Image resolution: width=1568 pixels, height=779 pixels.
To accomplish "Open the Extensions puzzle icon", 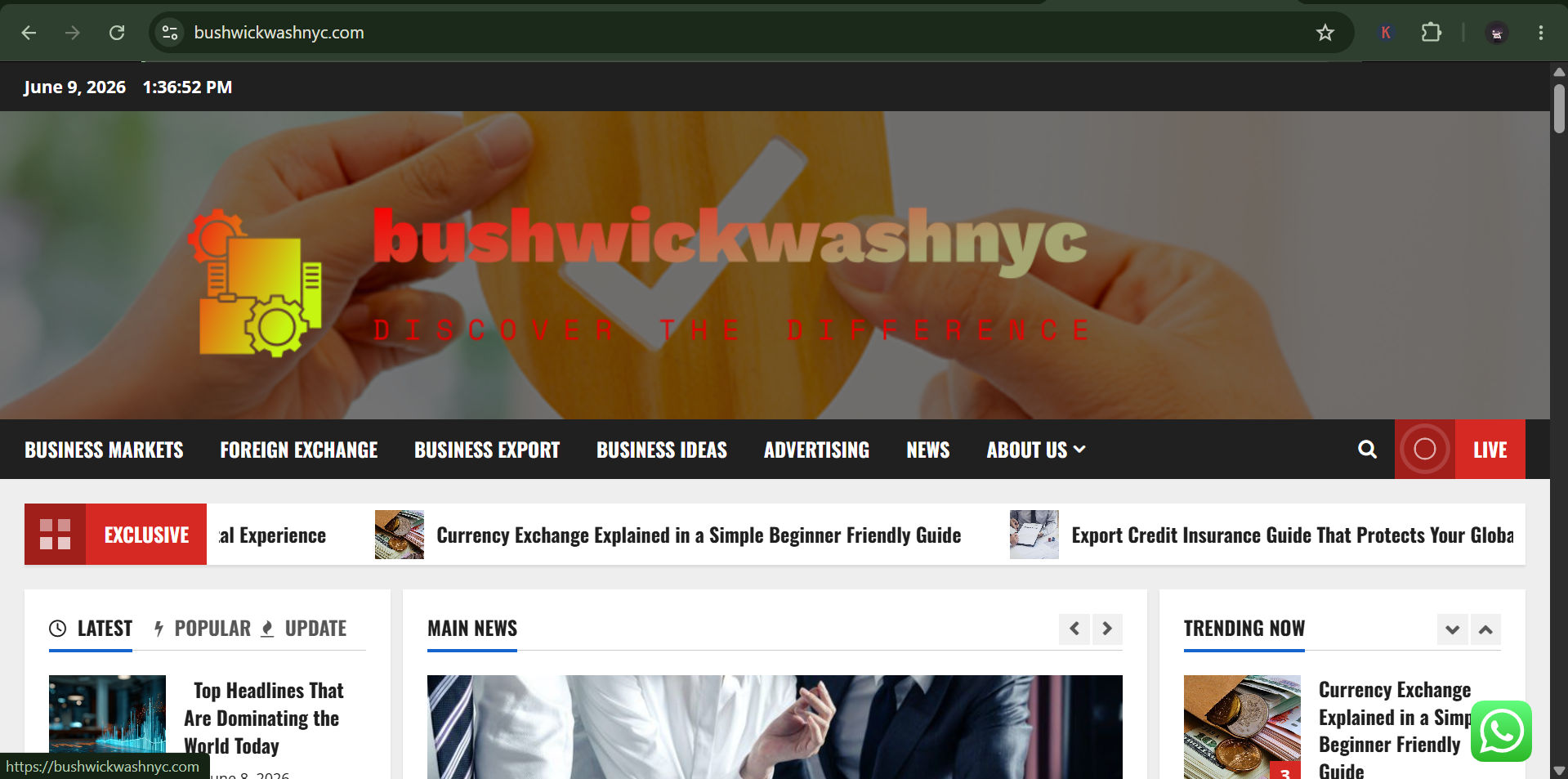I will 1431,33.
